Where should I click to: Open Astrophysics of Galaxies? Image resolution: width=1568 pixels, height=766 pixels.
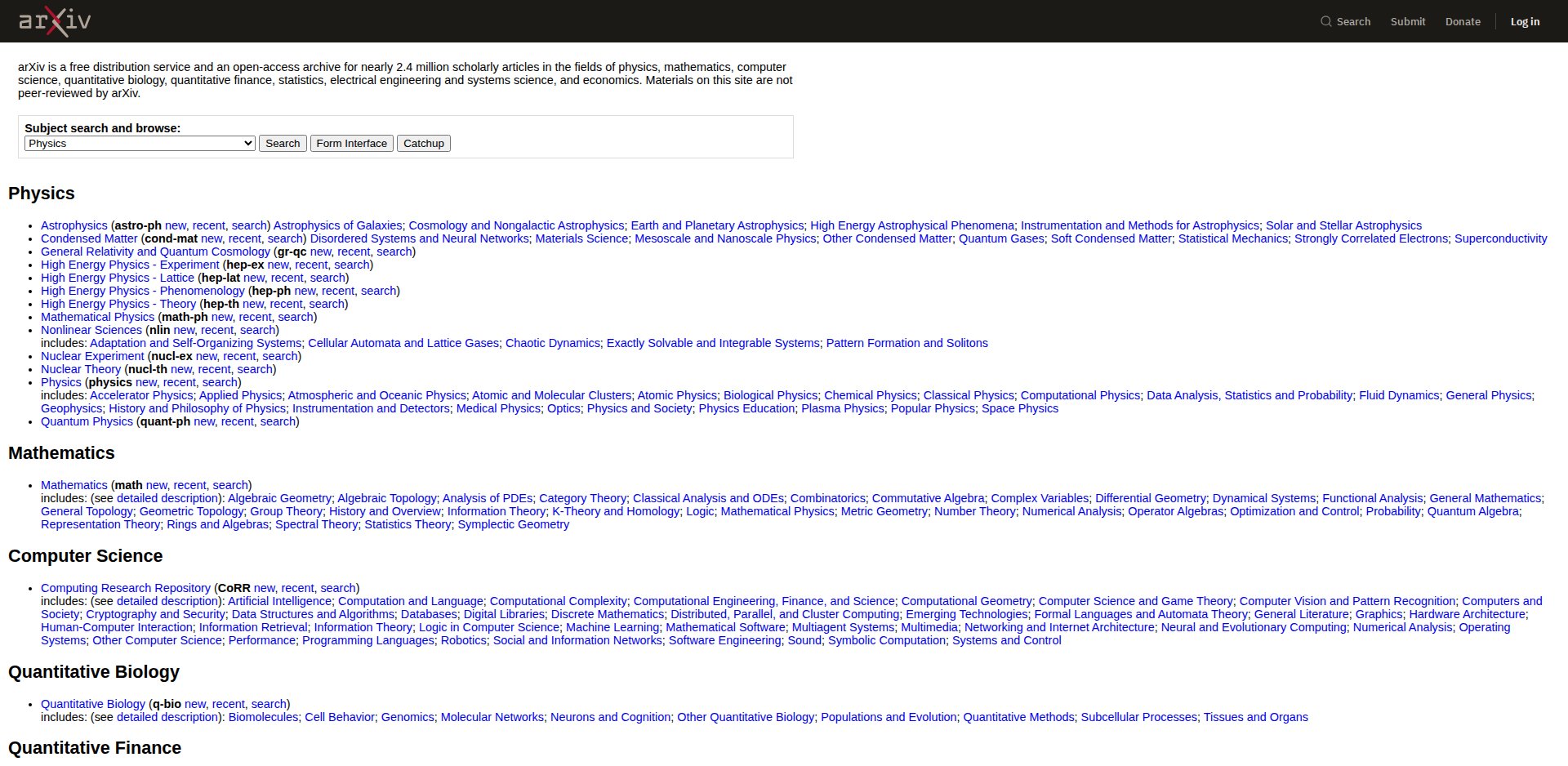pos(338,225)
